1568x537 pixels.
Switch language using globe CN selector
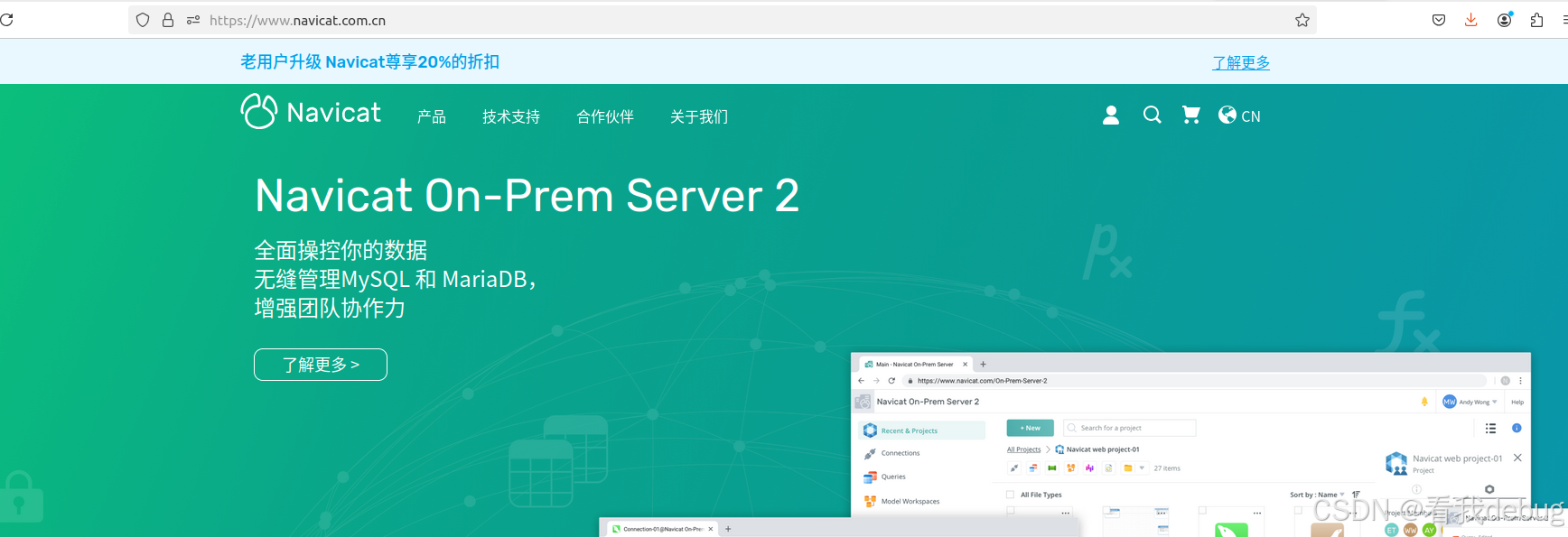(1239, 115)
